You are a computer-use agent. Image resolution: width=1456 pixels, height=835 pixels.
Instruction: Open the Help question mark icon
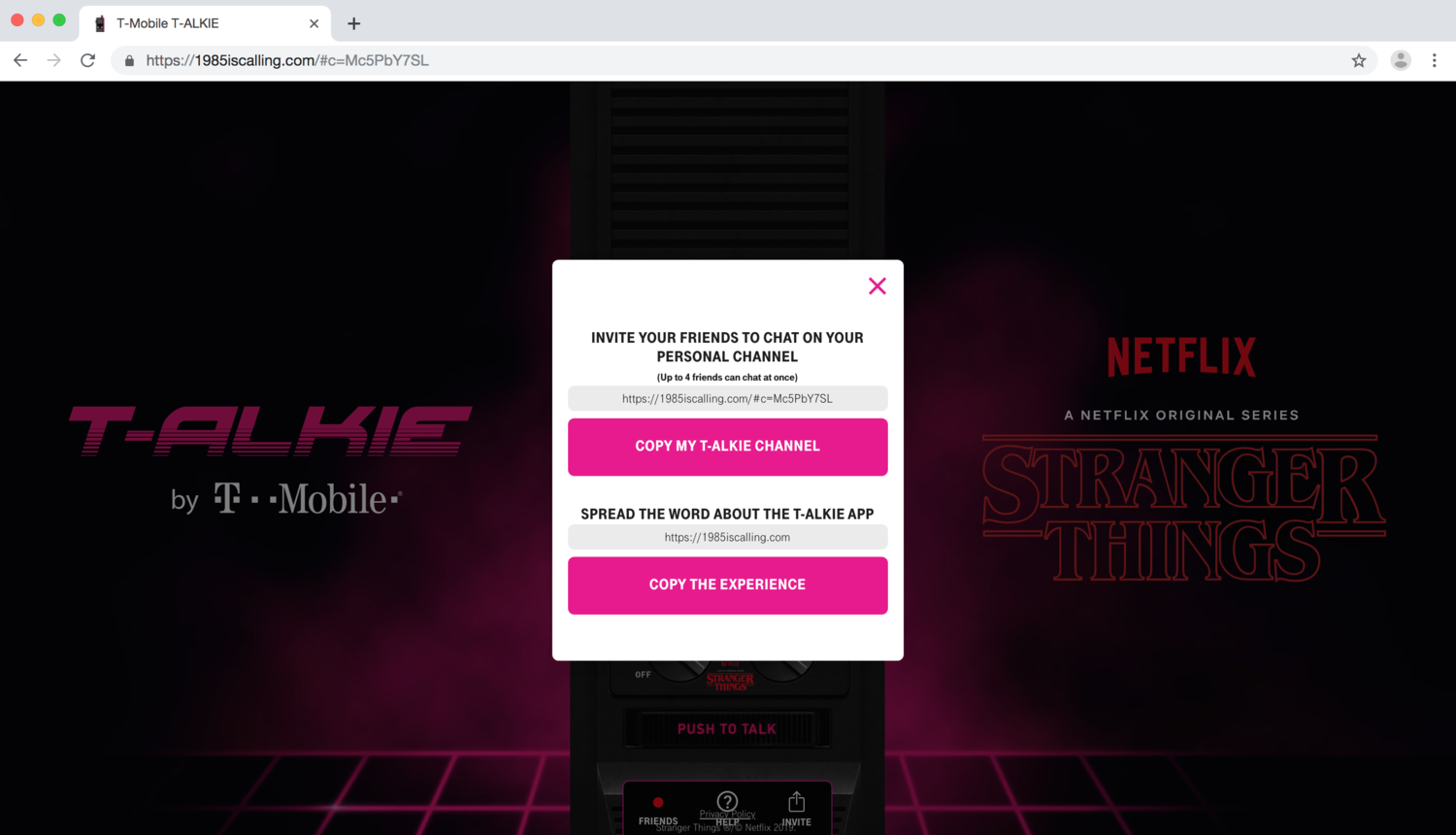(727, 802)
